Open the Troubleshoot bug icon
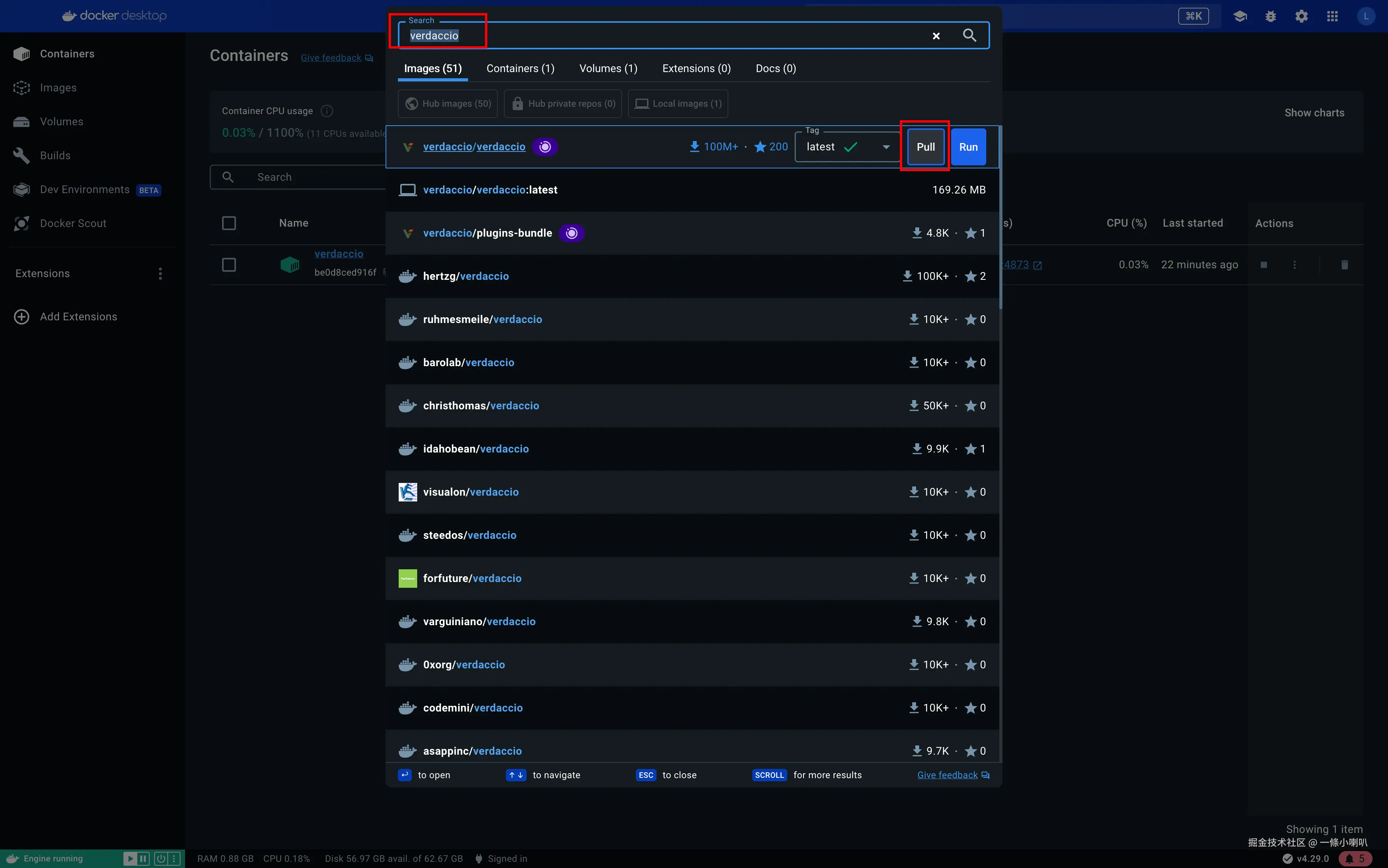Image resolution: width=1388 pixels, height=868 pixels. 1270,16
